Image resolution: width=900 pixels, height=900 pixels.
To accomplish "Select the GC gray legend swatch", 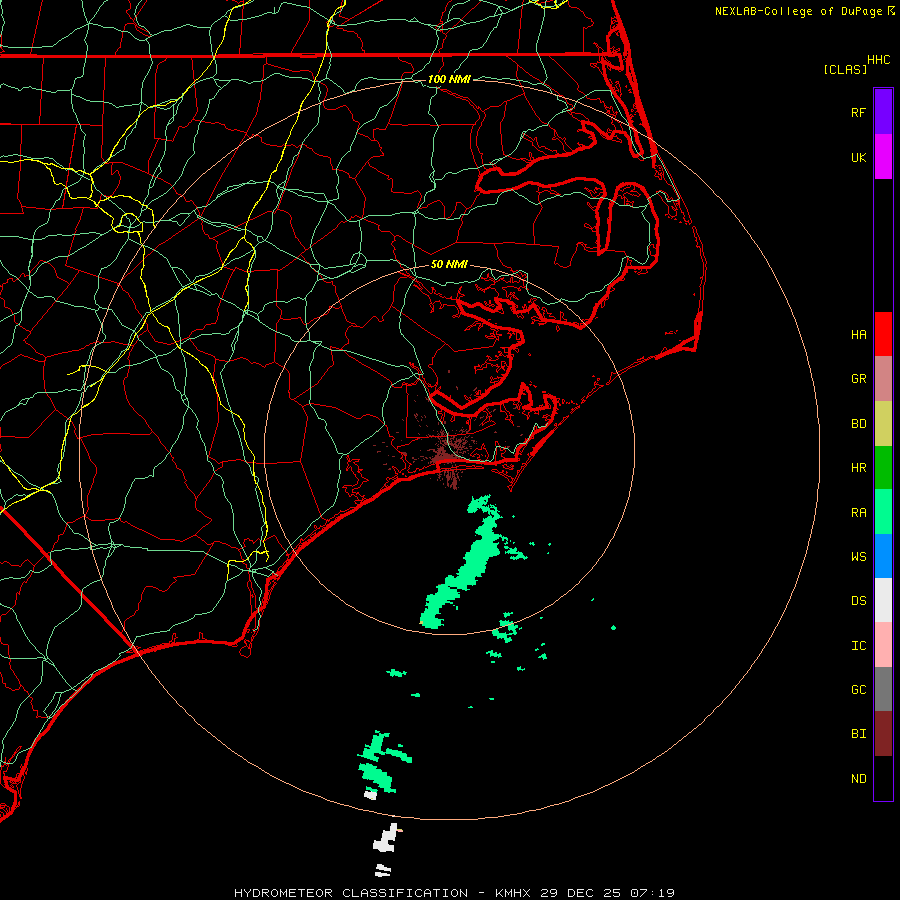I will tap(883, 689).
